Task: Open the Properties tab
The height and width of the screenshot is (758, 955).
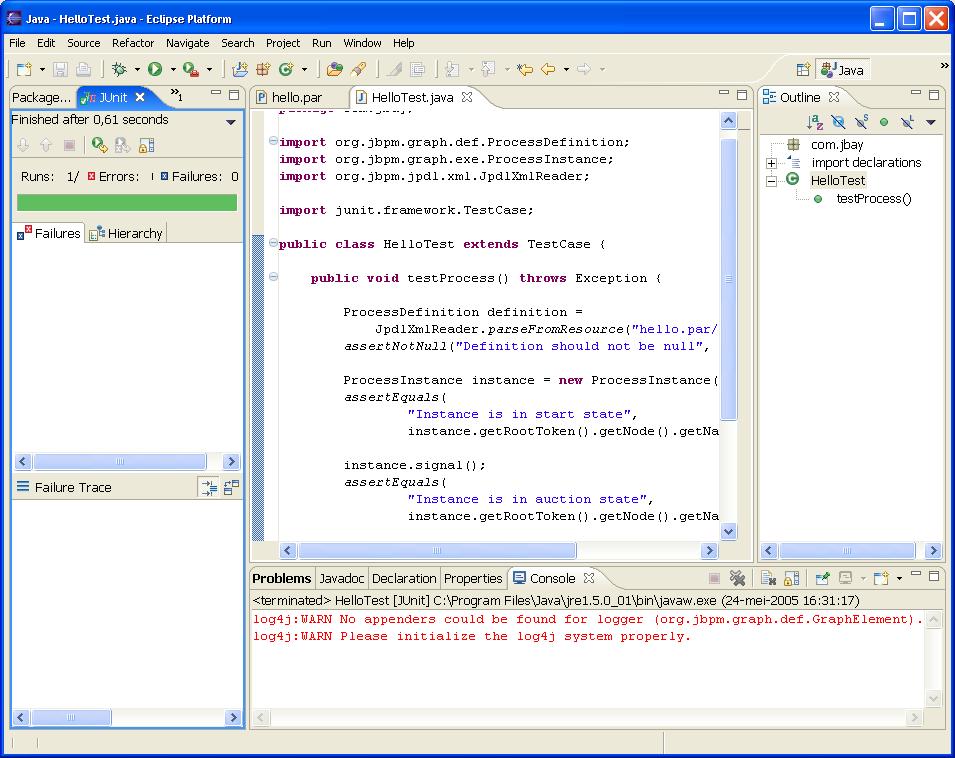Action: [x=473, y=578]
